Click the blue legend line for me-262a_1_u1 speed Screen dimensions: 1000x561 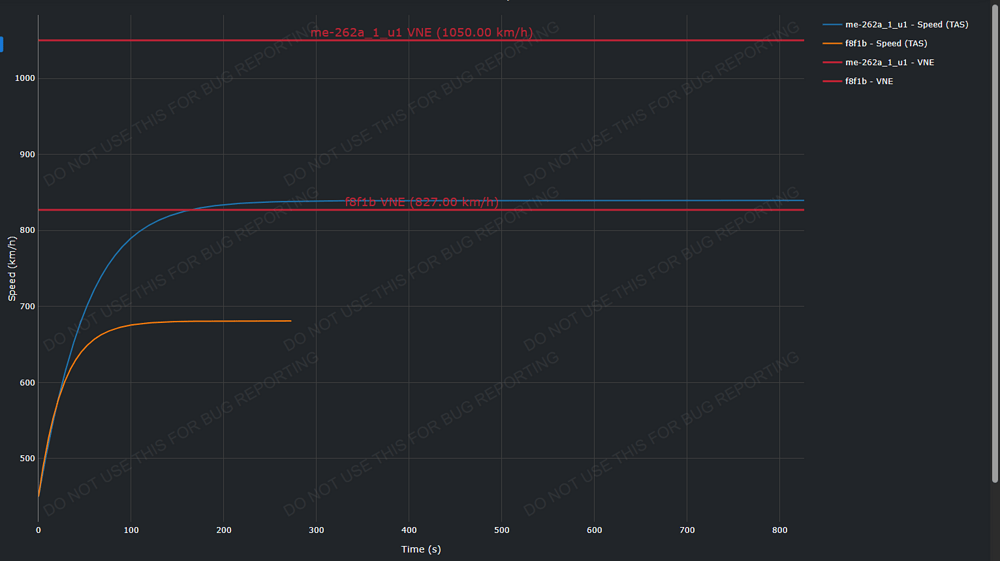[x=832, y=24]
